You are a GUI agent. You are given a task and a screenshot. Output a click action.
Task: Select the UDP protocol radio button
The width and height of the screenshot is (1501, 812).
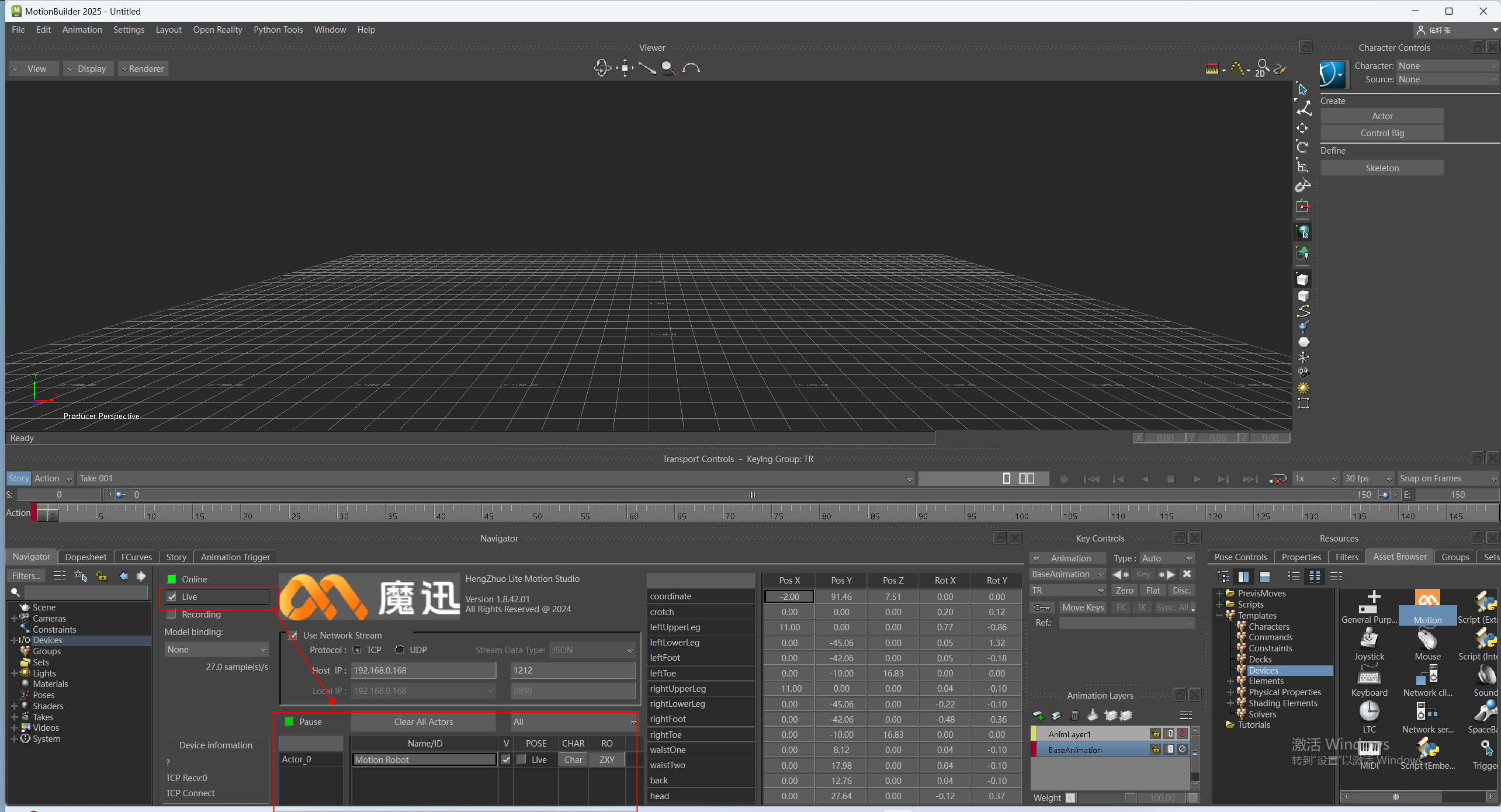pos(400,650)
